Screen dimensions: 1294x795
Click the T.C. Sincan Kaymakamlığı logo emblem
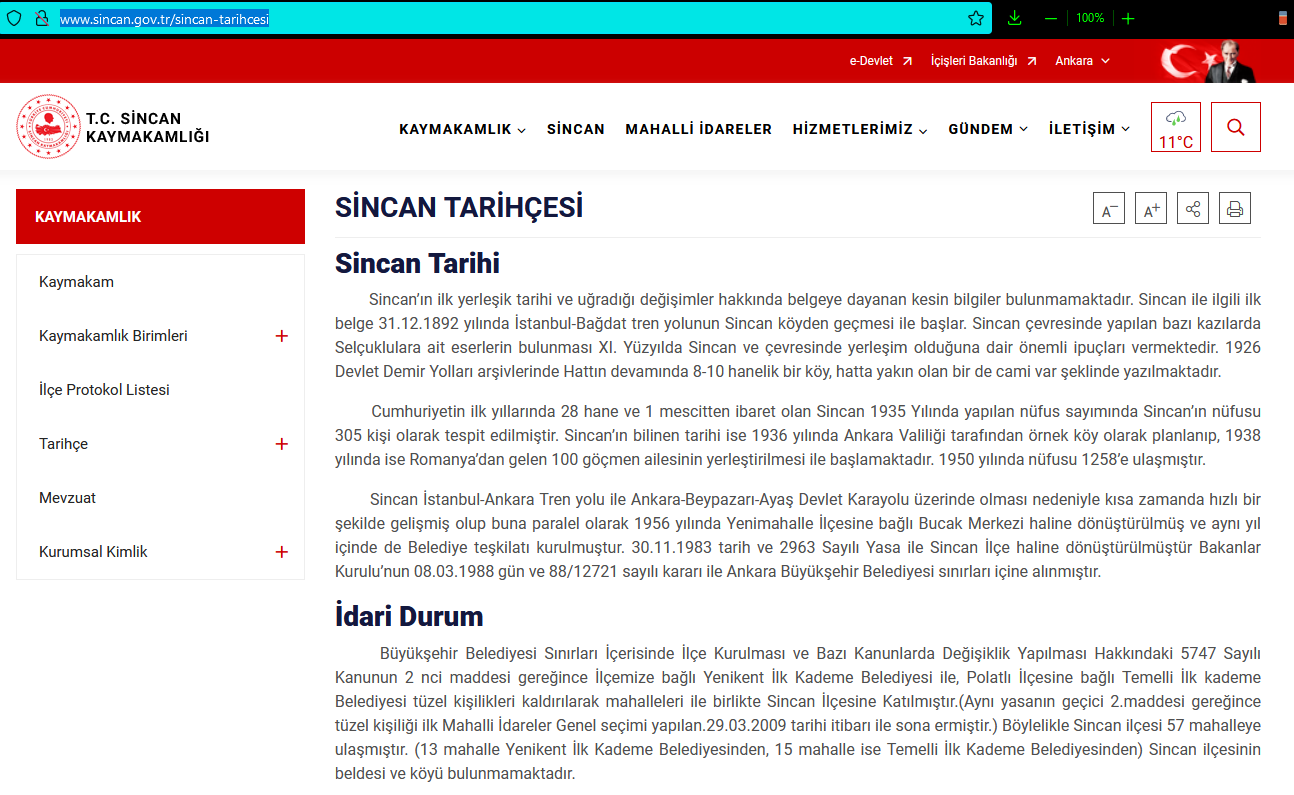48,127
